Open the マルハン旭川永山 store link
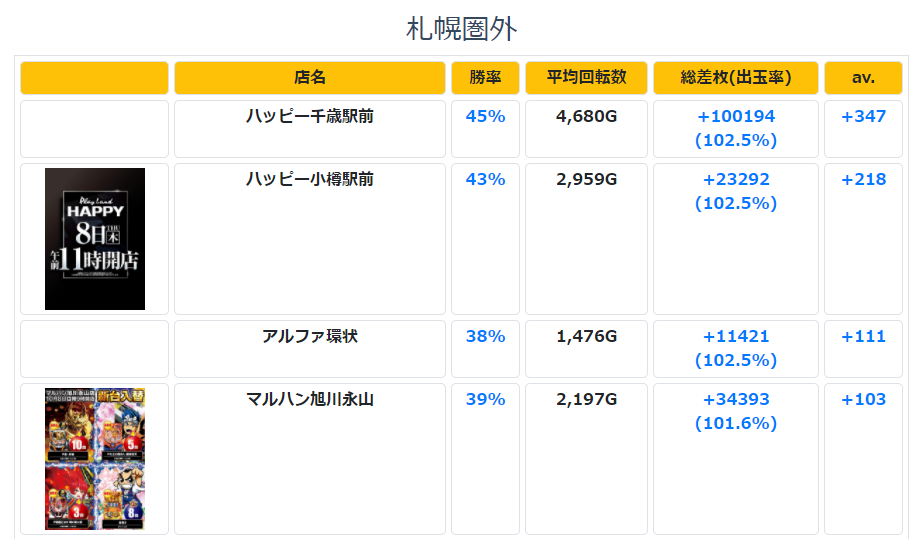The height and width of the screenshot is (539, 918). tap(310, 399)
